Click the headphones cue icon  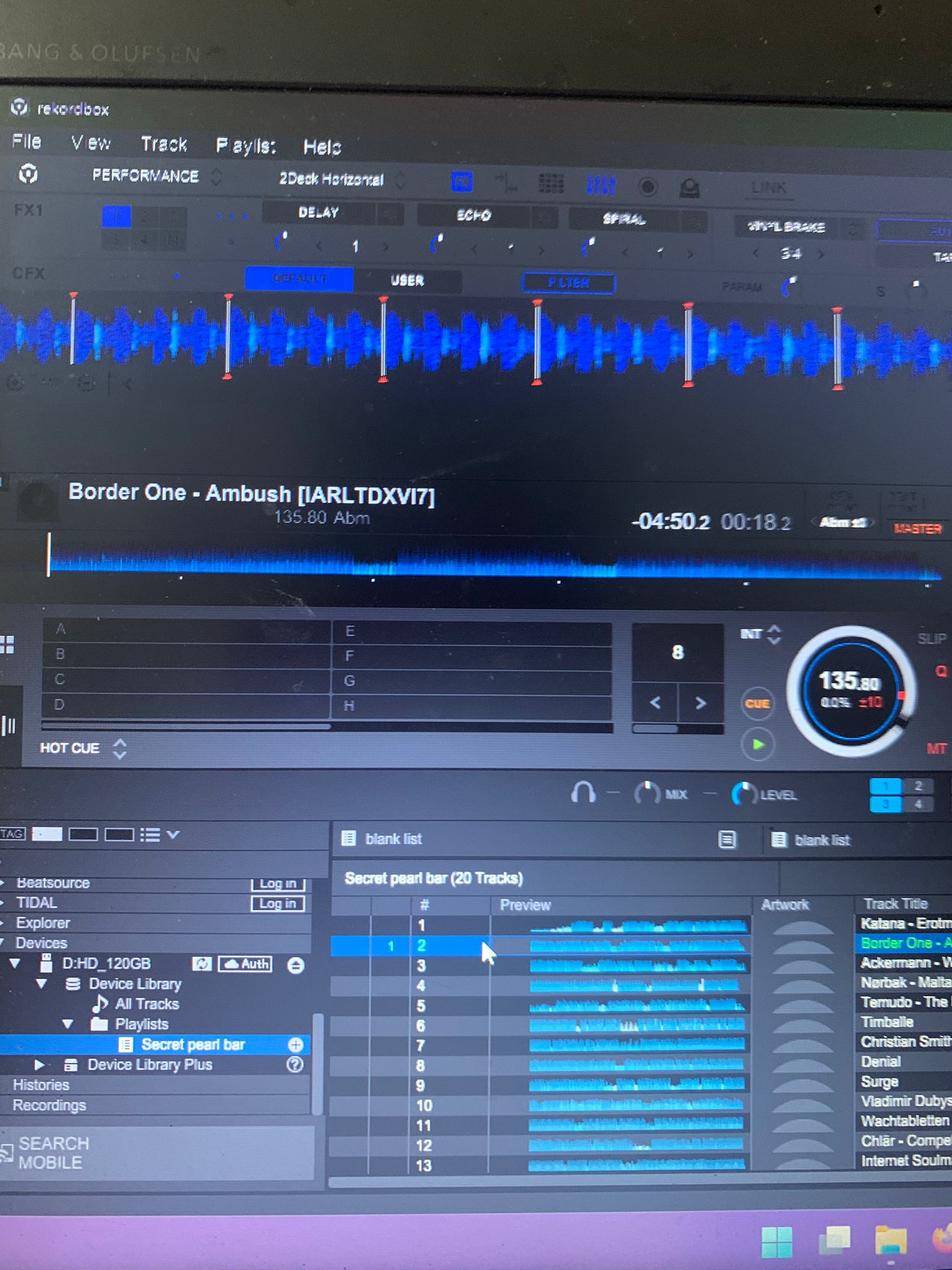pos(583,793)
